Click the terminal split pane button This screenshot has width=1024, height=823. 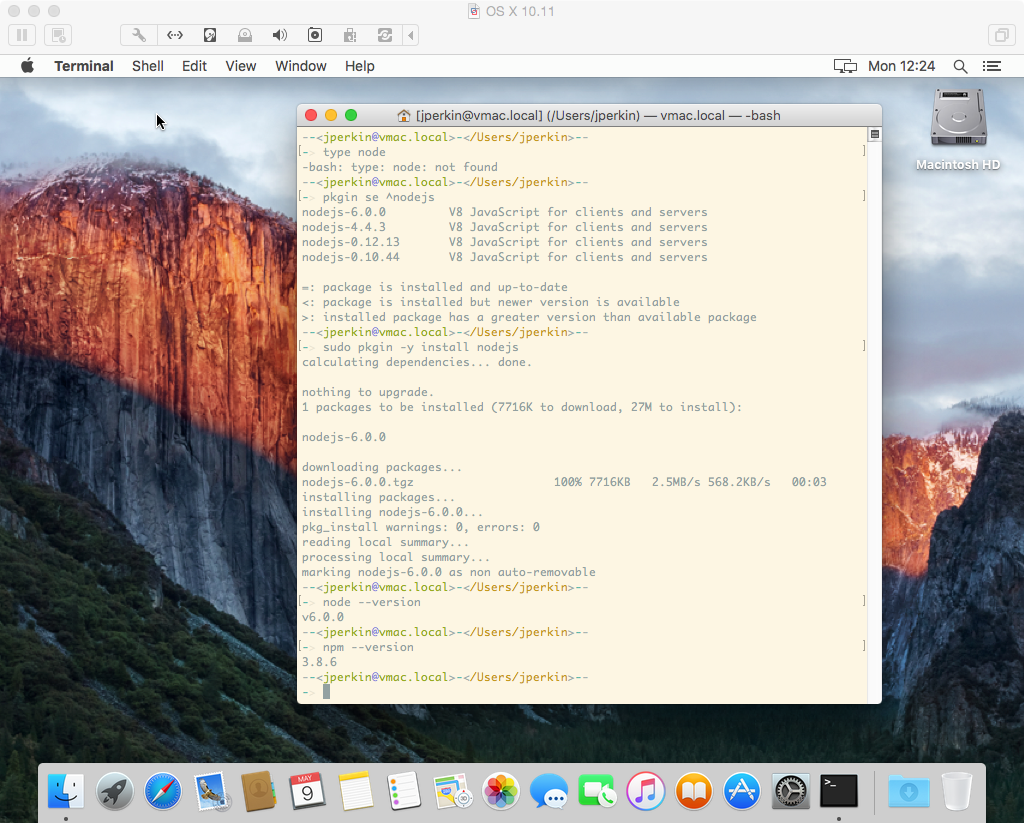pos(874,134)
